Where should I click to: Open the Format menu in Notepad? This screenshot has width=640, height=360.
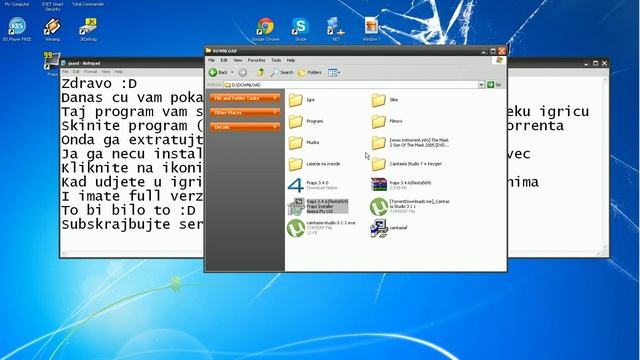[90, 72]
